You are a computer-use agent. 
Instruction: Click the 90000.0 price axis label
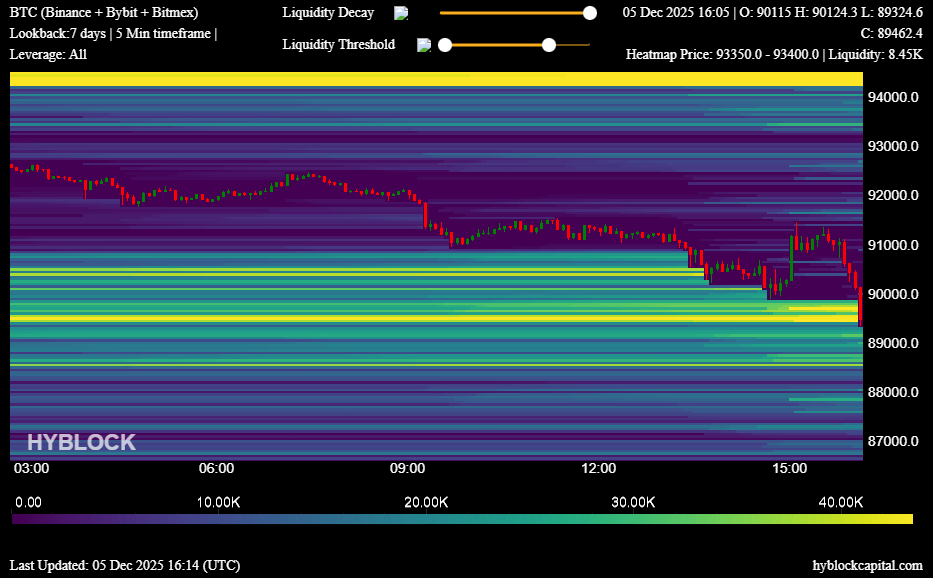[x=893, y=294]
